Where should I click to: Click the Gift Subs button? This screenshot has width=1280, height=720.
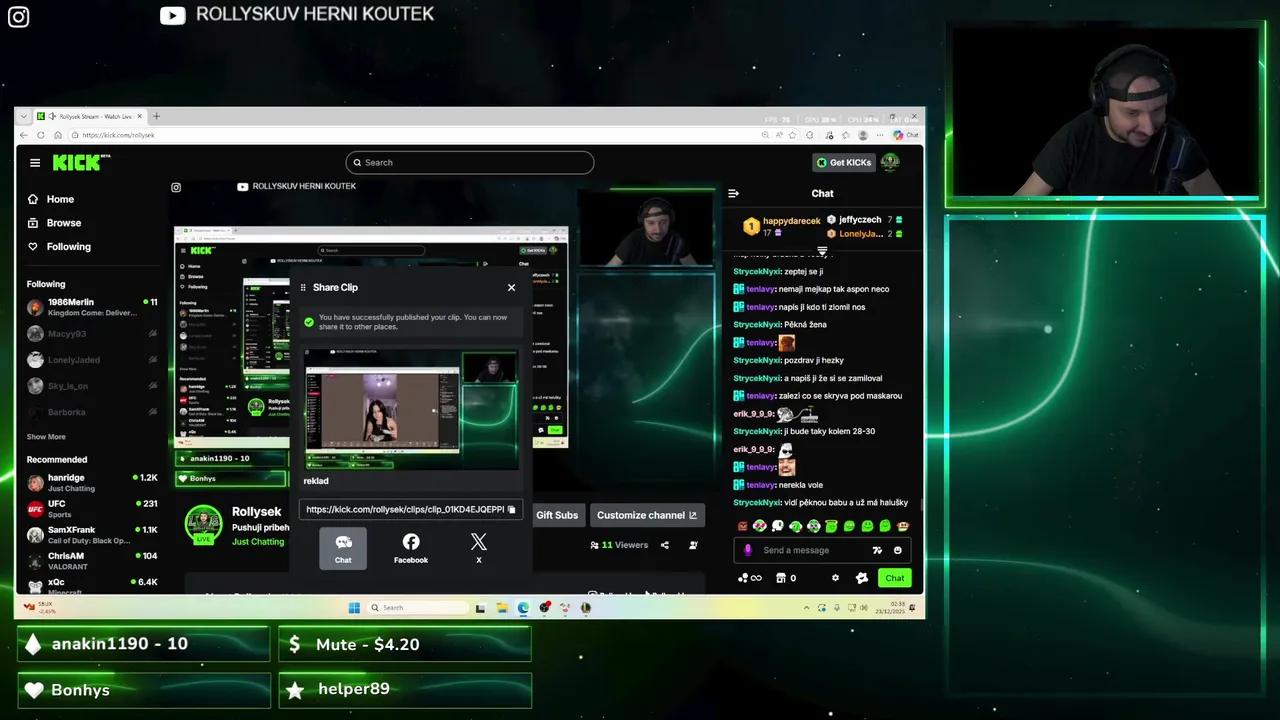557,515
